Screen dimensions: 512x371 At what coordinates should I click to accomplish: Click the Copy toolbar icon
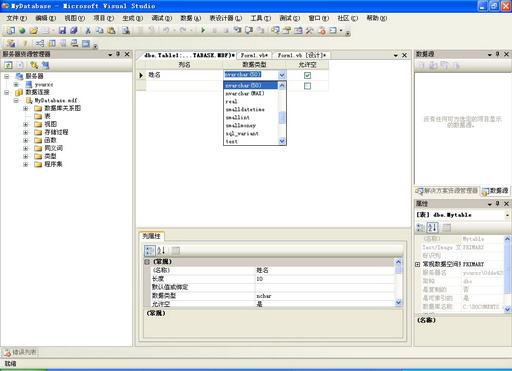[99, 31]
